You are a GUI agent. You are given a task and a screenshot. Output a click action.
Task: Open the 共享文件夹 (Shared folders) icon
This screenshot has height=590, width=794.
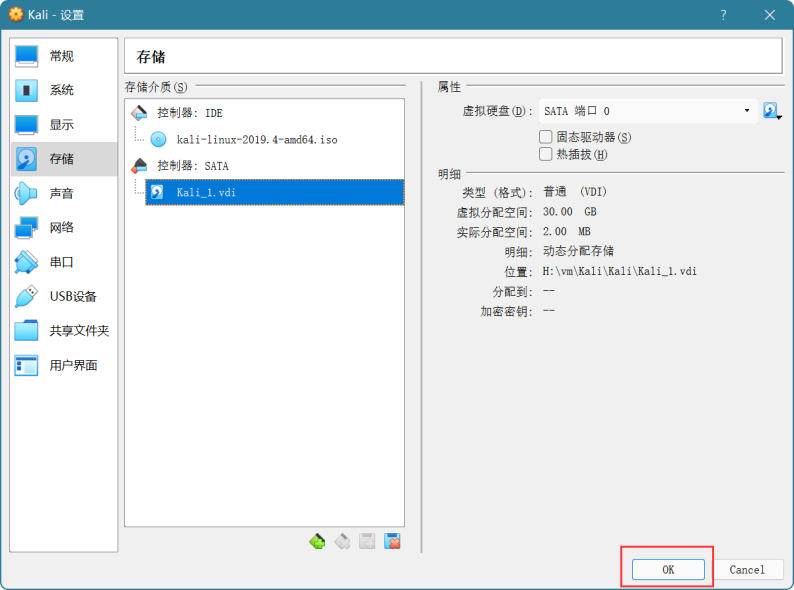(26, 331)
